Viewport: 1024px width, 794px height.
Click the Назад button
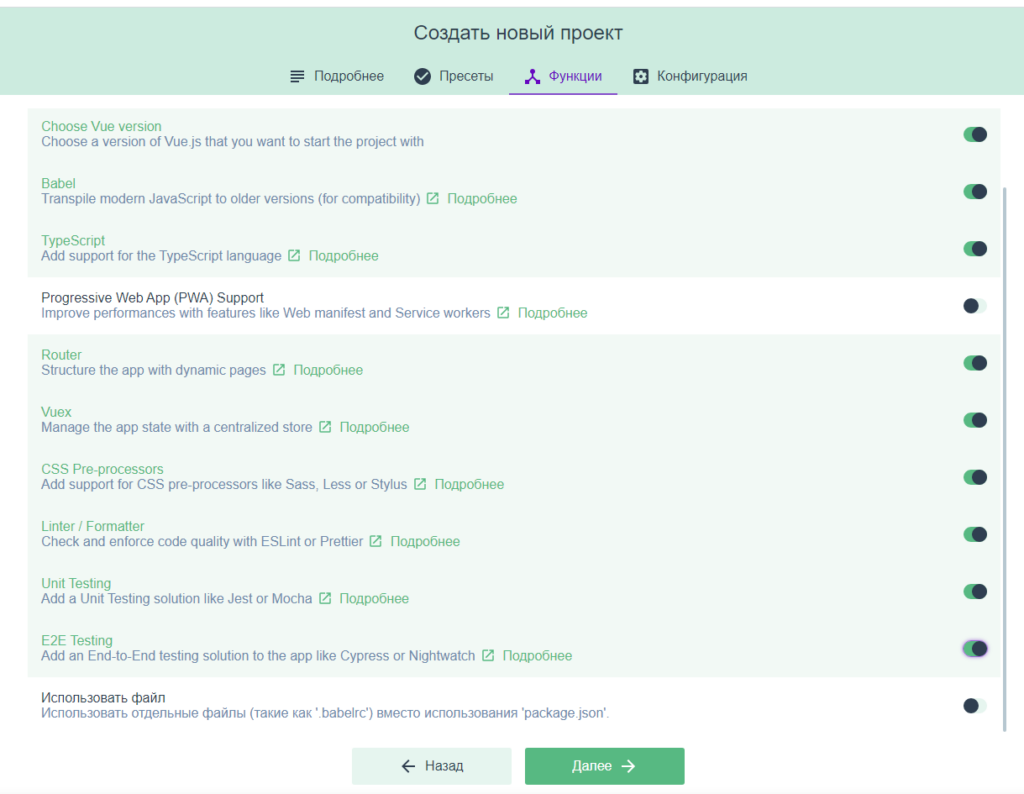pyautogui.click(x=432, y=766)
